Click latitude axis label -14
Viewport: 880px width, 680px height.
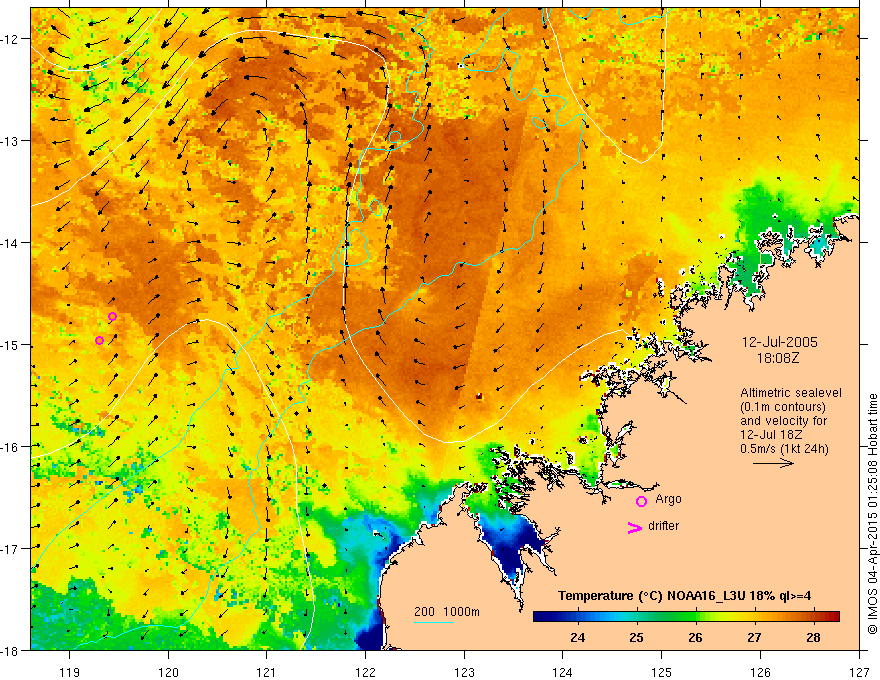coord(10,243)
